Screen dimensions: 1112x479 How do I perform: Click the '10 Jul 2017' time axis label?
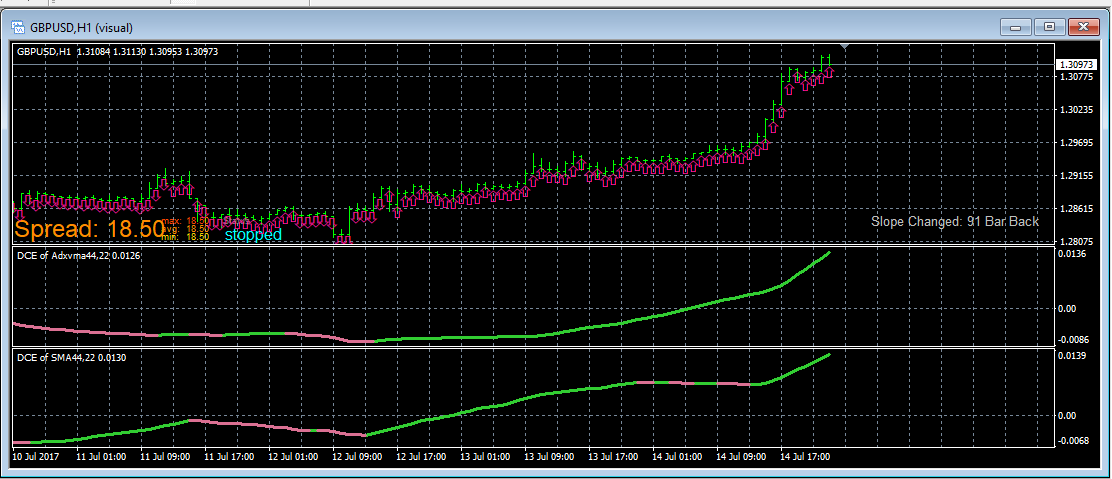coord(35,457)
